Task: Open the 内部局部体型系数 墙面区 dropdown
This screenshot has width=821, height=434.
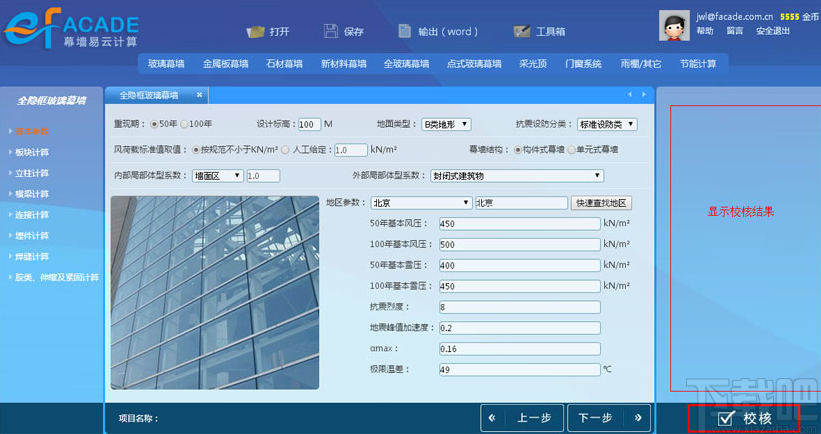Action: [218, 176]
